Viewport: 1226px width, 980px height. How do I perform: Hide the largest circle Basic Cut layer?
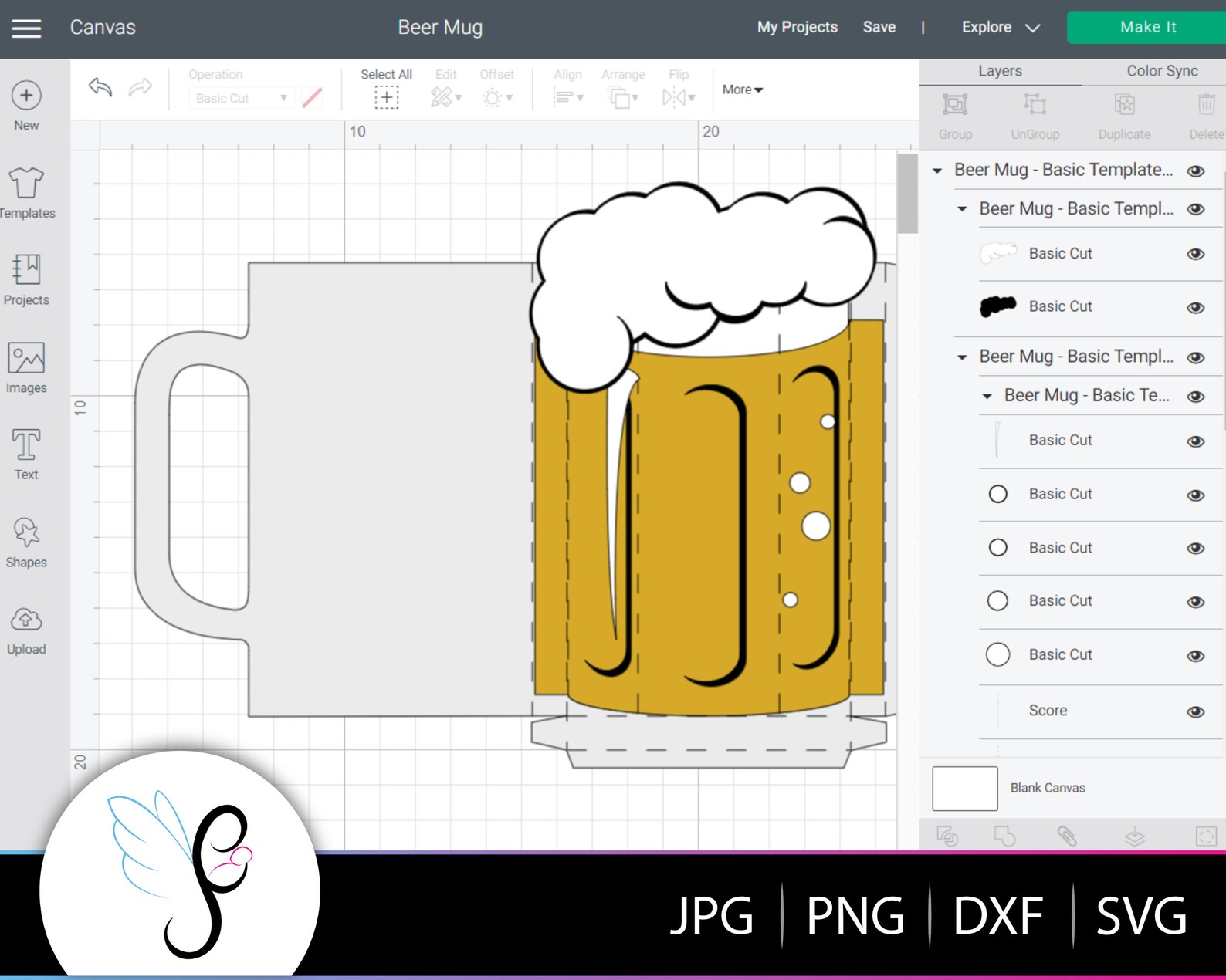click(1196, 656)
